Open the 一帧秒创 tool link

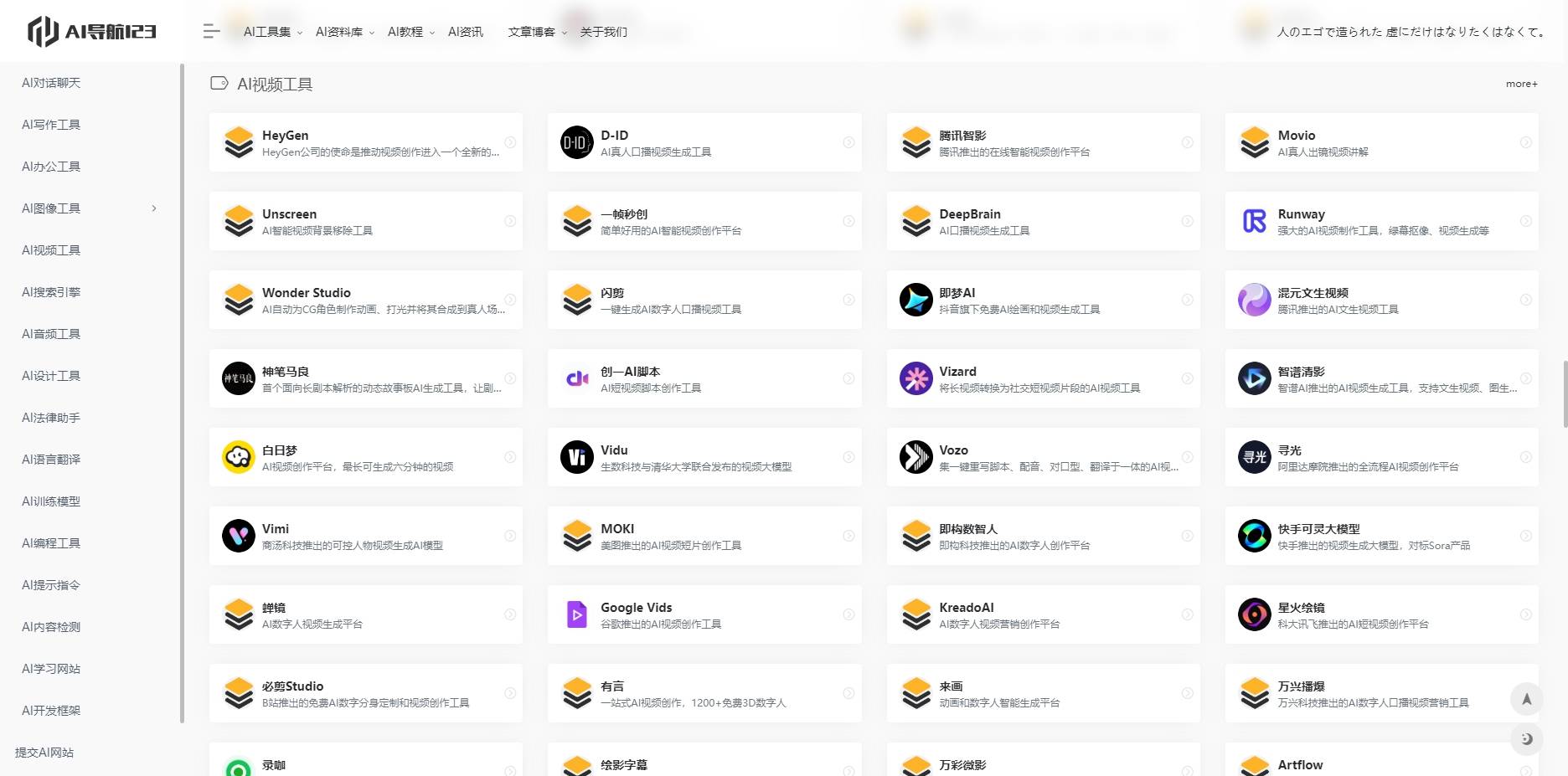pos(704,221)
